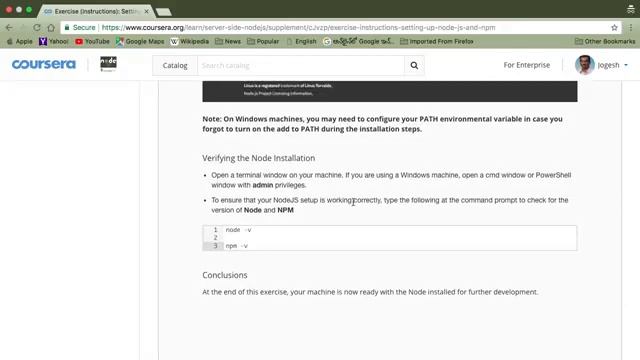This screenshot has width=640, height=360.
Task: Click the Chrome incognito-style icon at top right
Action: pos(631,9)
